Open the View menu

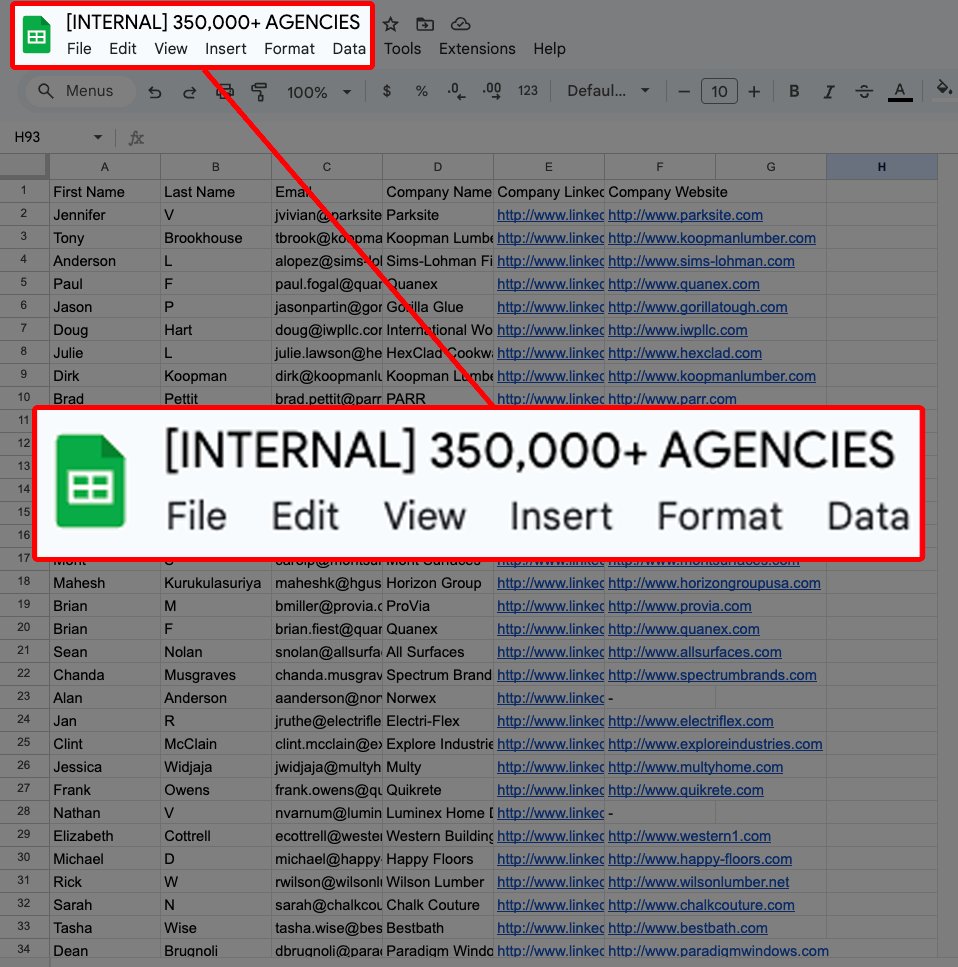click(x=171, y=49)
